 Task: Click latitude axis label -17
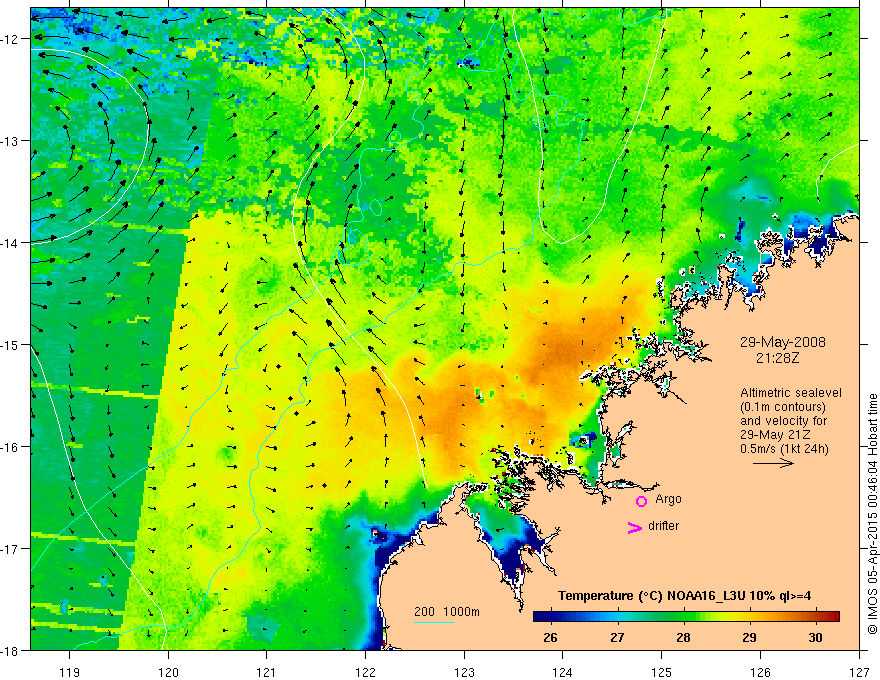10,548
